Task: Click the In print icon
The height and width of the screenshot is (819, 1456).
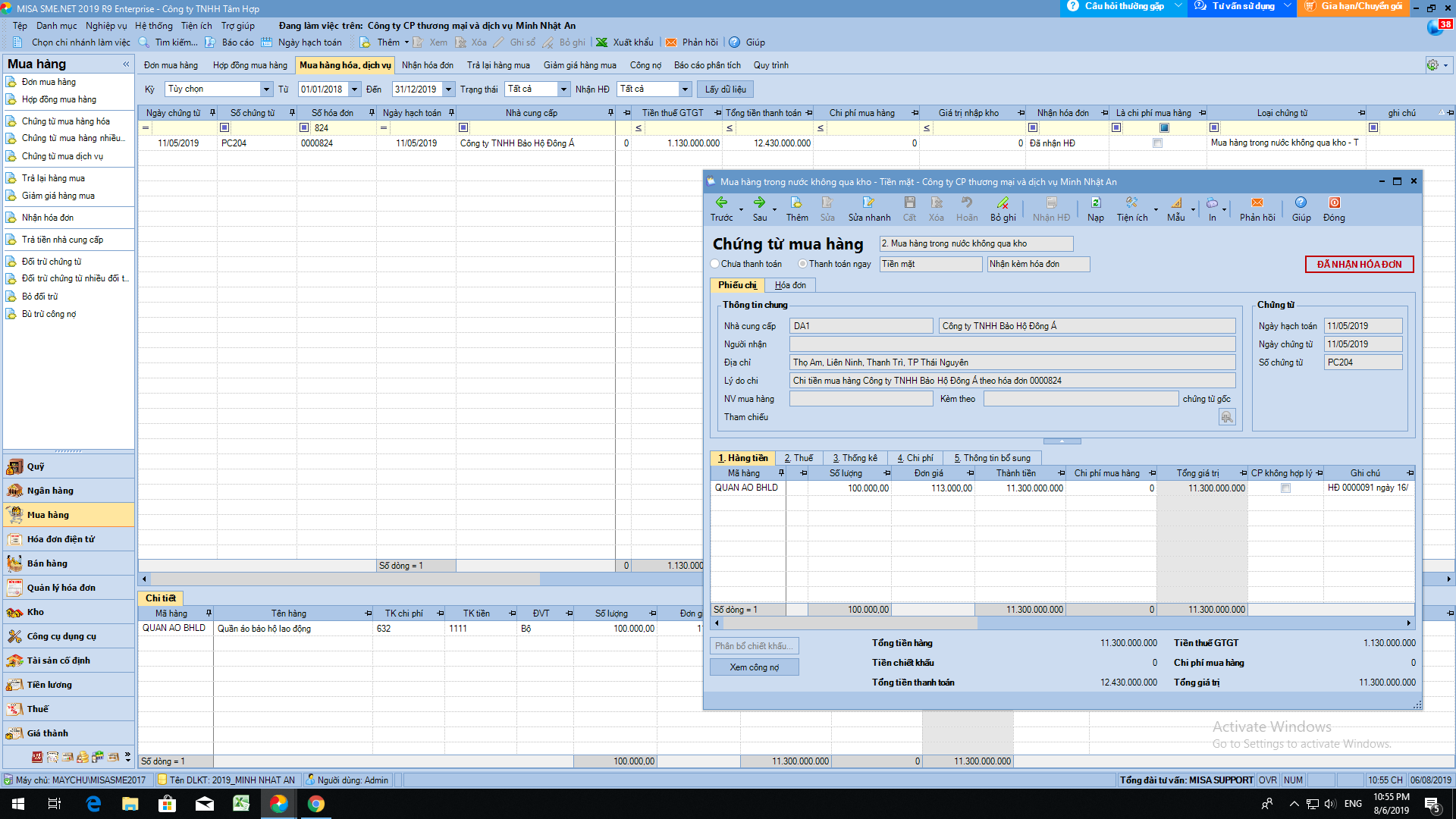Action: pyautogui.click(x=1212, y=203)
